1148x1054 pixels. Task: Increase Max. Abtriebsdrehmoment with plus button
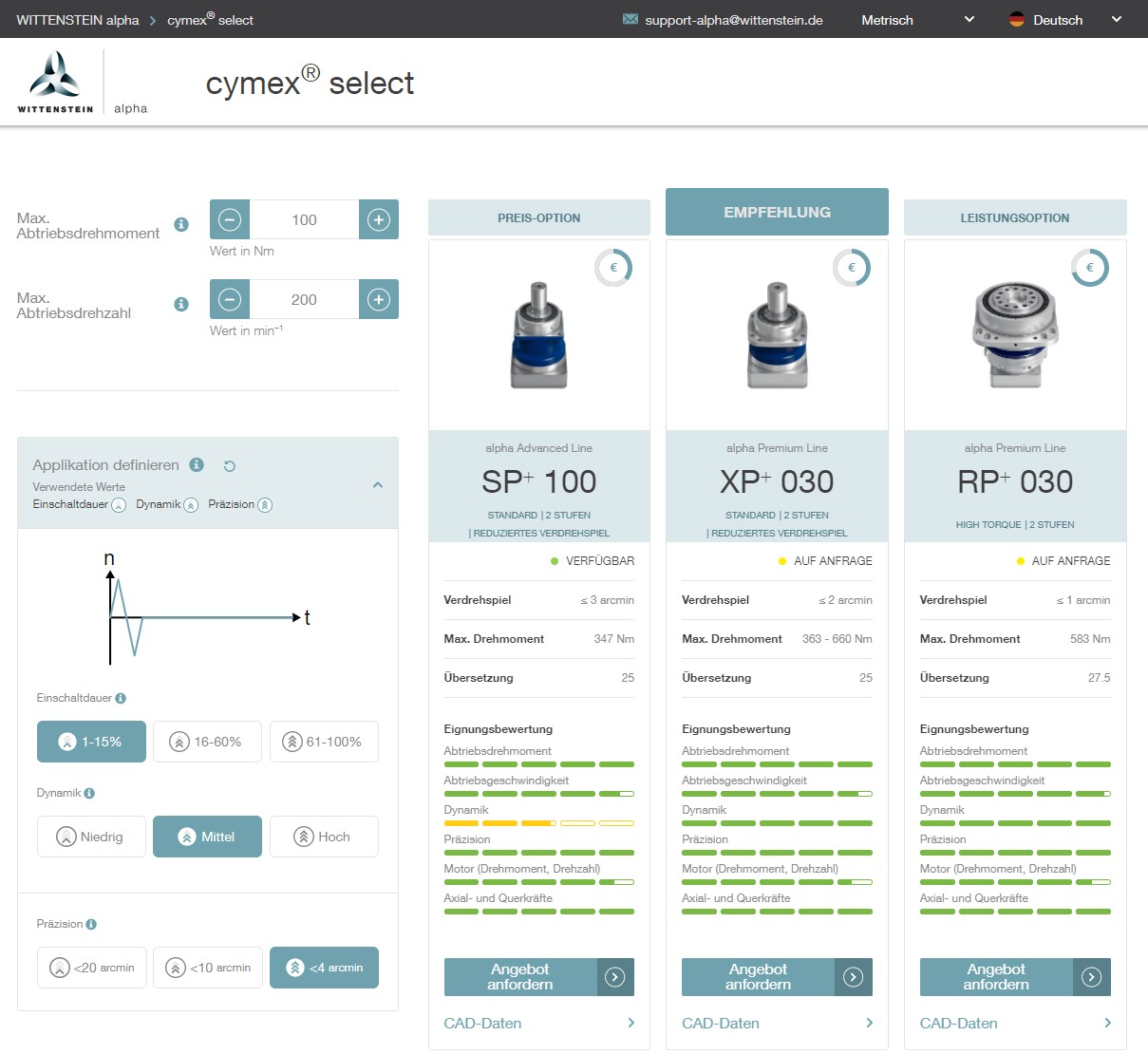[379, 219]
